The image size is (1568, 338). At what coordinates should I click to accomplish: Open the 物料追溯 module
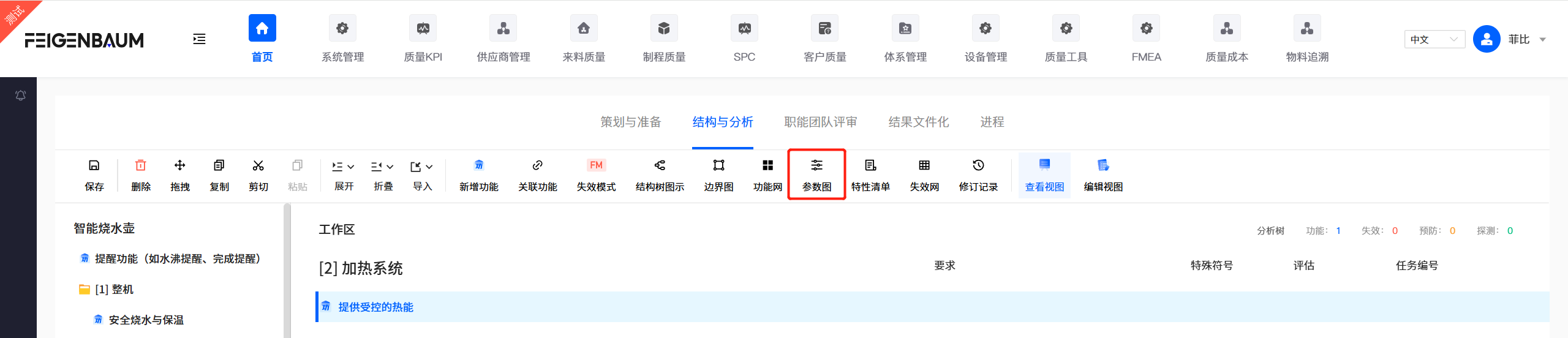coord(1307,39)
